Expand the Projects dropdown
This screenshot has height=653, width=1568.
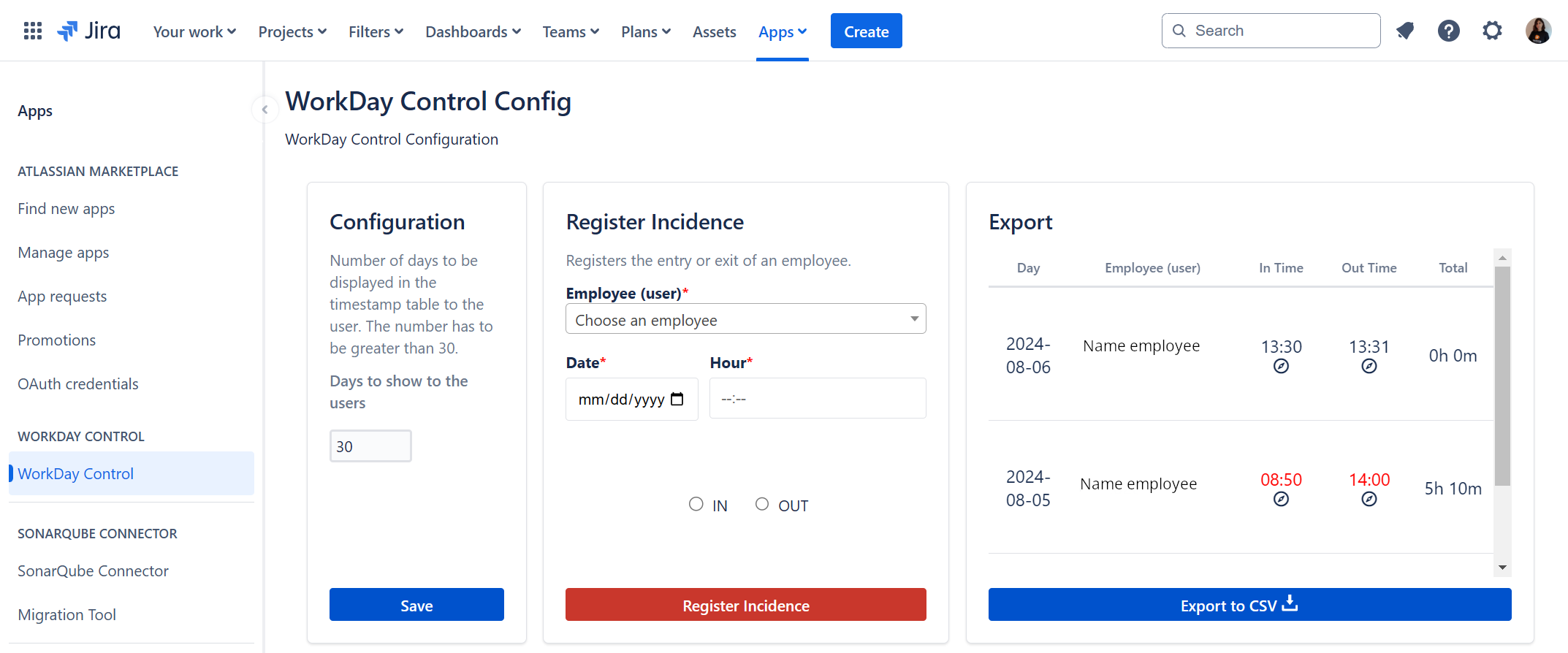292,31
